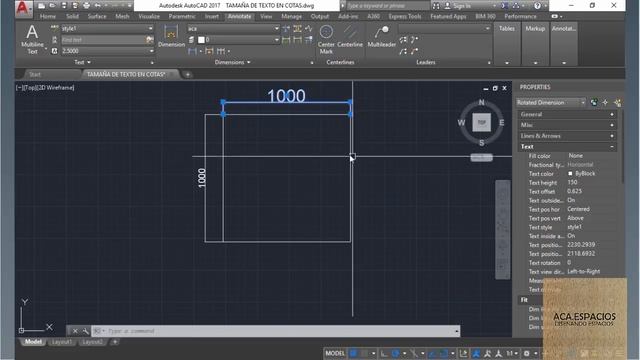640x360 pixels.
Task: Open the Rotated Dimension object type dropdown
Action: click(x=551, y=102)
